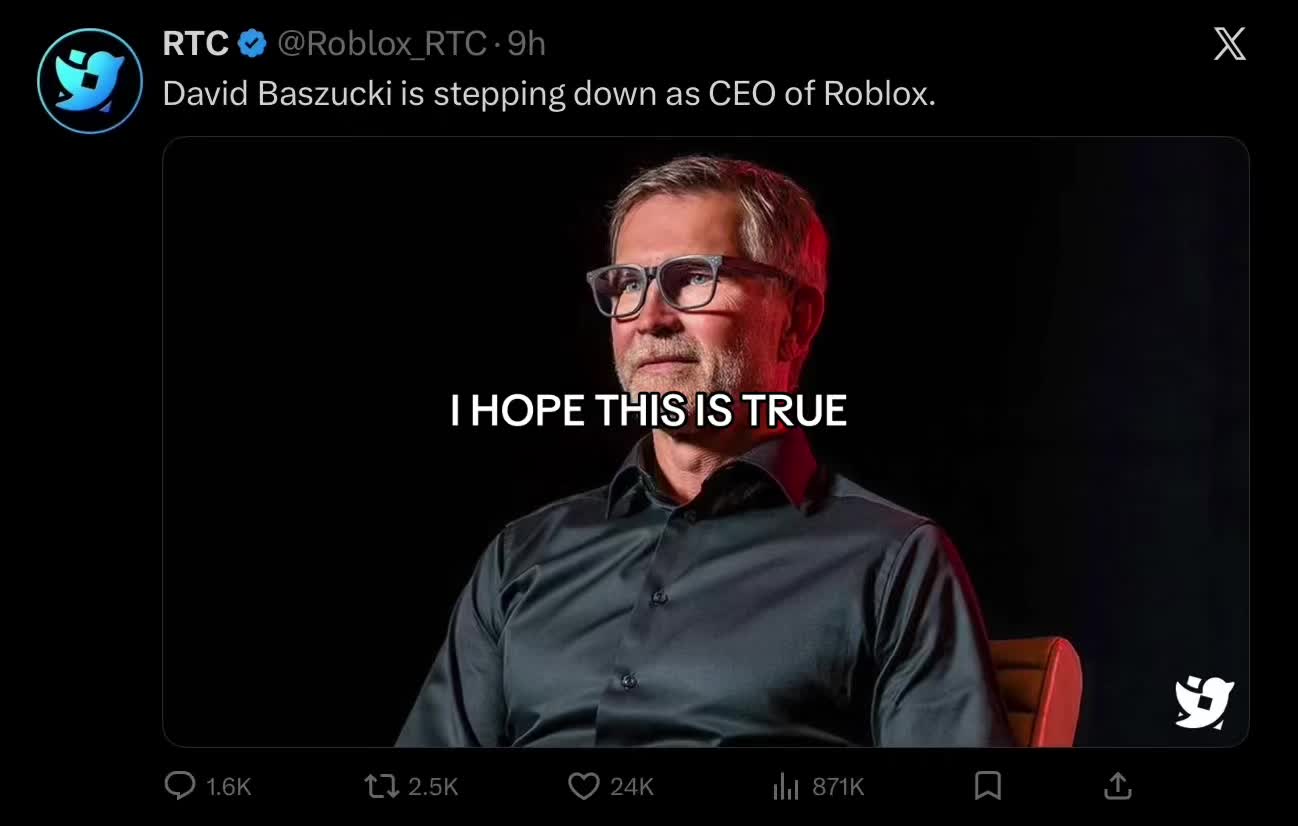Open the view analytics bar chart icon

point(786,787)
